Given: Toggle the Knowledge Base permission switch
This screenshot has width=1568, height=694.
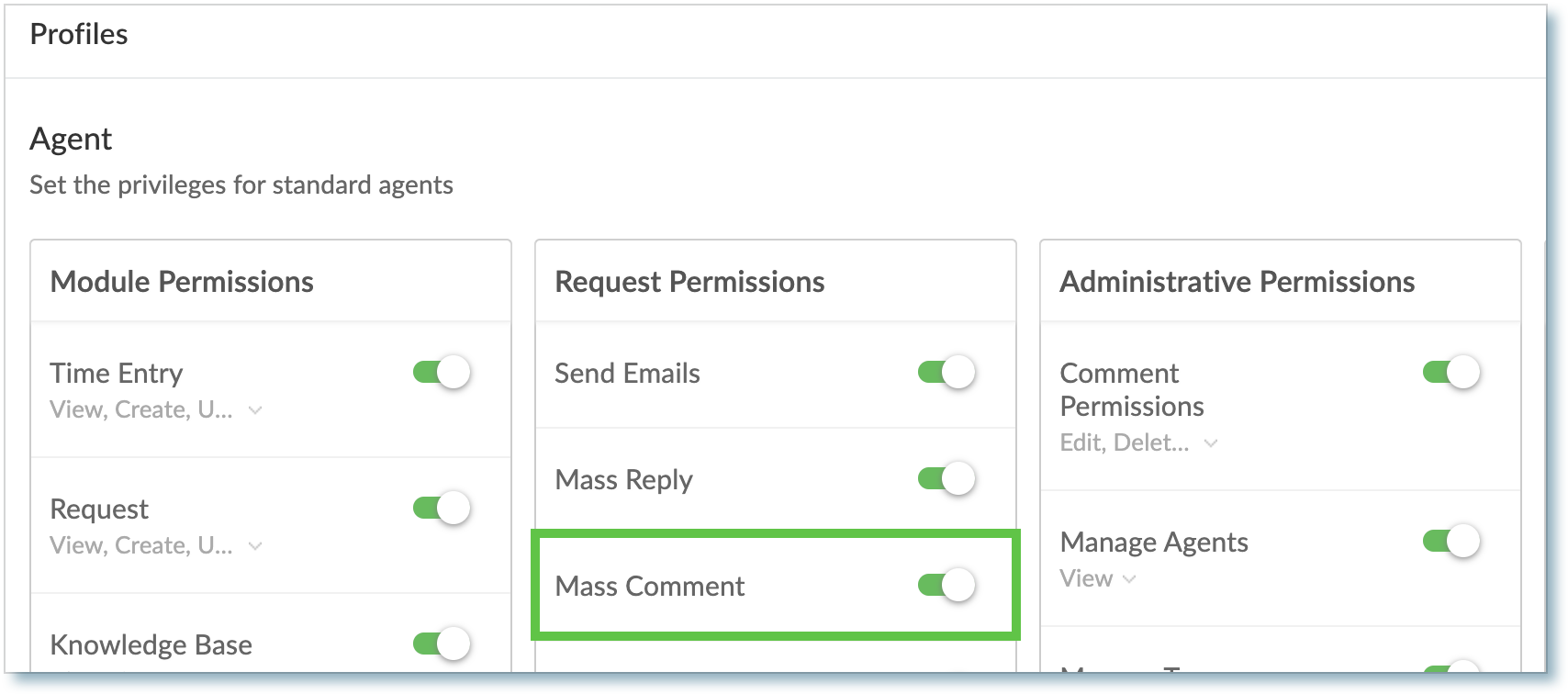Looking at the screenshot, I should tap(442, 644).
